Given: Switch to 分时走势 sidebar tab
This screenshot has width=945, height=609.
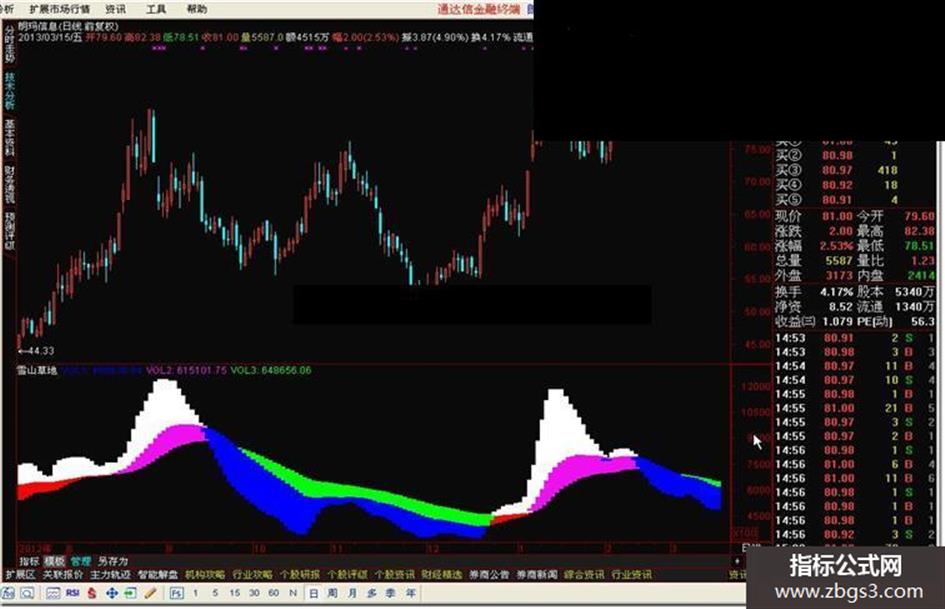Looking at the screenshot, I should coord(9,43).
